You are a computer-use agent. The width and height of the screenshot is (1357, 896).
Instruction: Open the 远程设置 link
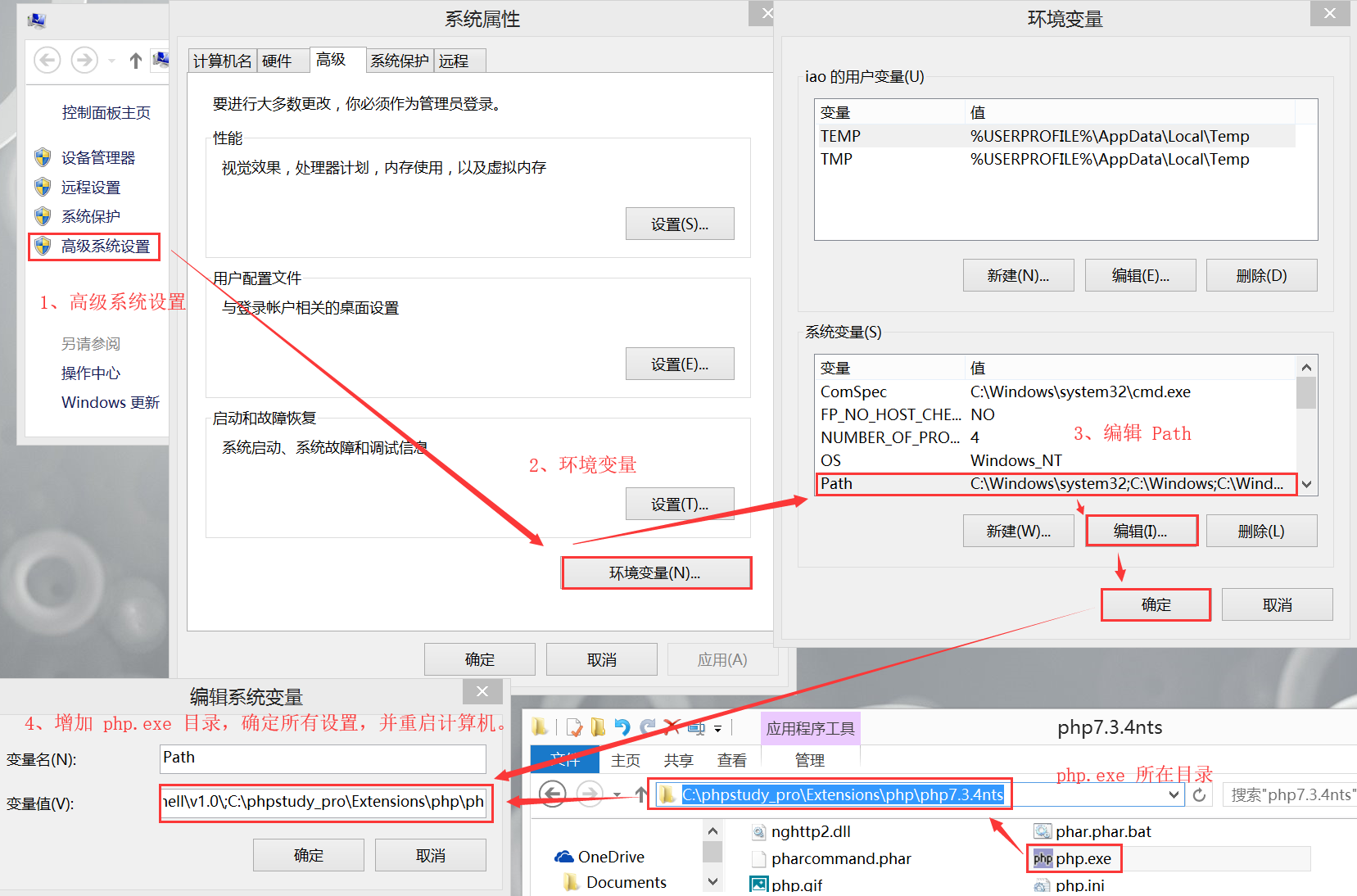(x=91, y=188)
